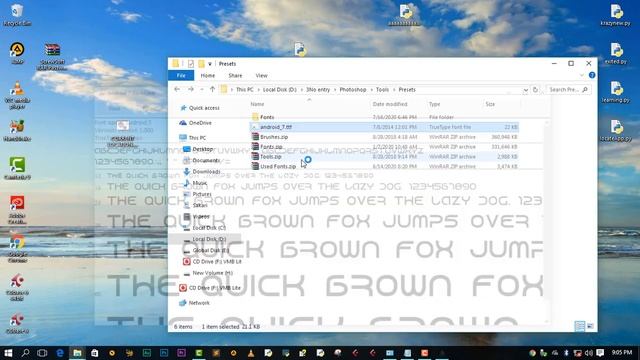Select exited.py desktop file
The width and height of the screenshot is (640, 360).
coord(616,53)
